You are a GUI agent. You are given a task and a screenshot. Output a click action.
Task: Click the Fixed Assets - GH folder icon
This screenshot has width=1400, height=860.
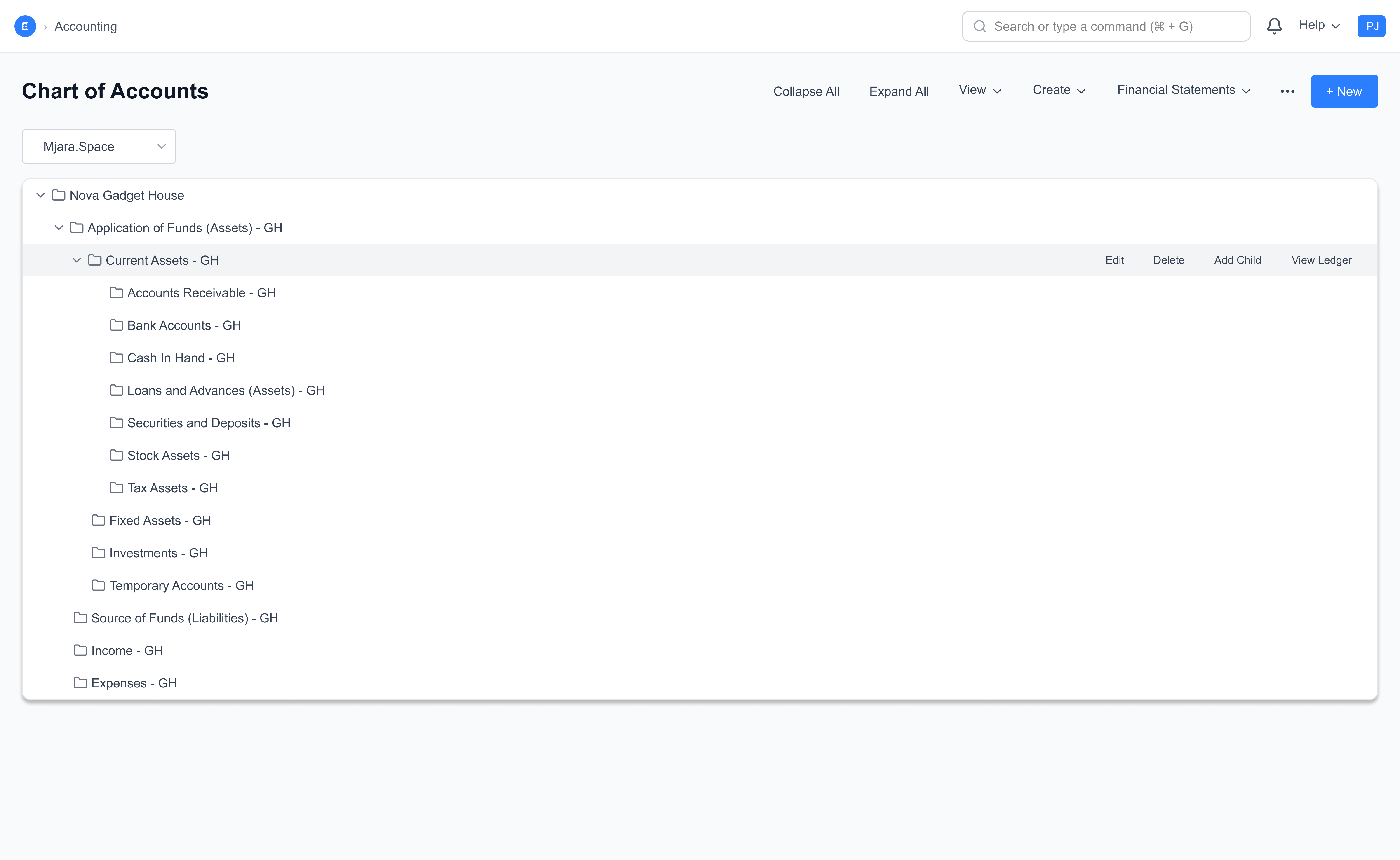(99, 520)
